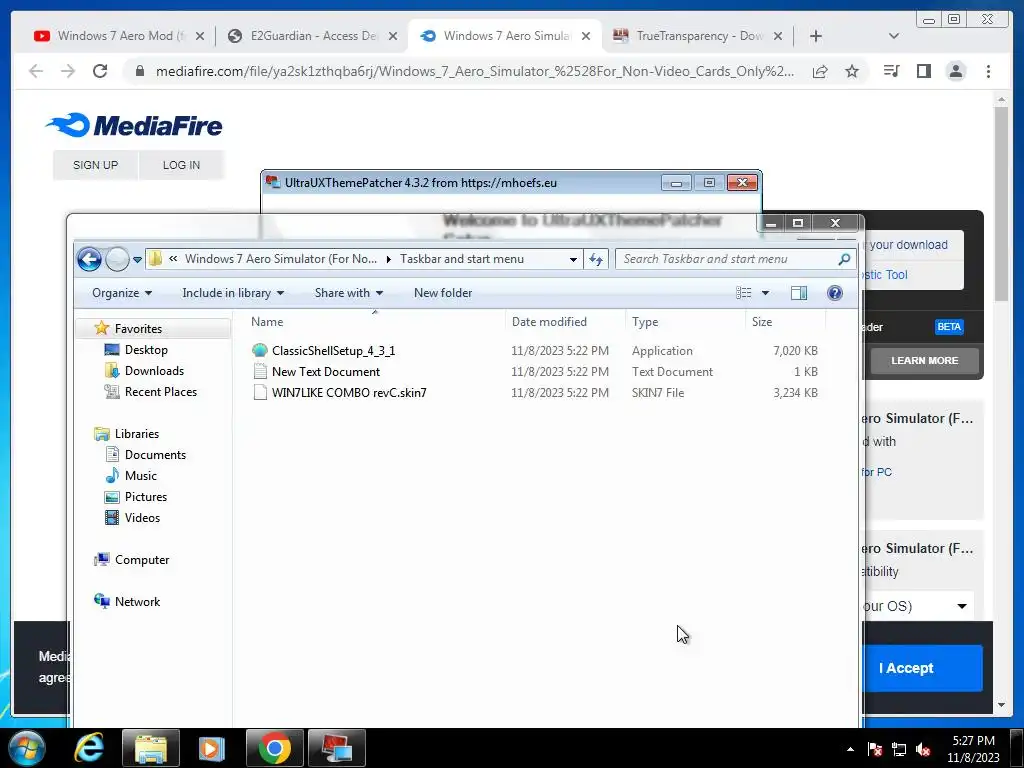The height and width of the screenshot is (768, 1024).
Task: Open Desktop in Favorites
Action: (146, 350)
